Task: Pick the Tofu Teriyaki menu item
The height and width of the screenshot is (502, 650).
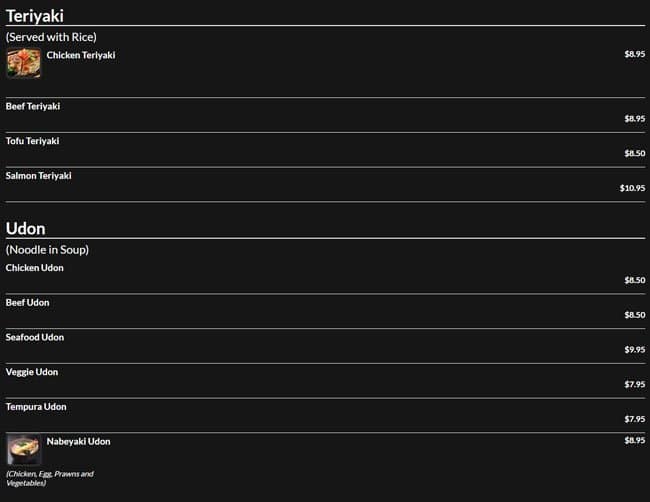Action: click(x=33, y=141)
